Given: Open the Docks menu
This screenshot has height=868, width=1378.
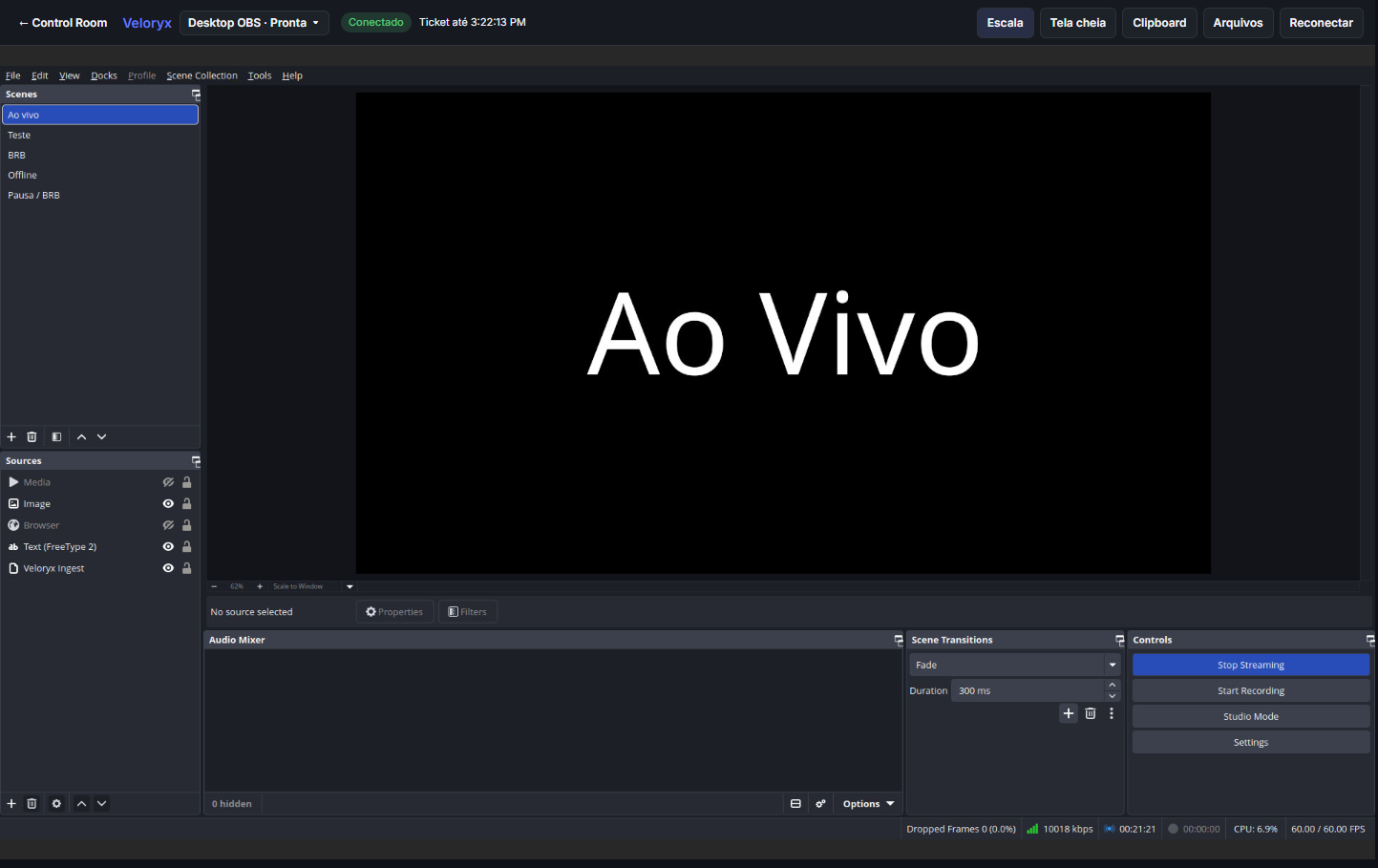Looking at the screenshot, I should 104,75.
